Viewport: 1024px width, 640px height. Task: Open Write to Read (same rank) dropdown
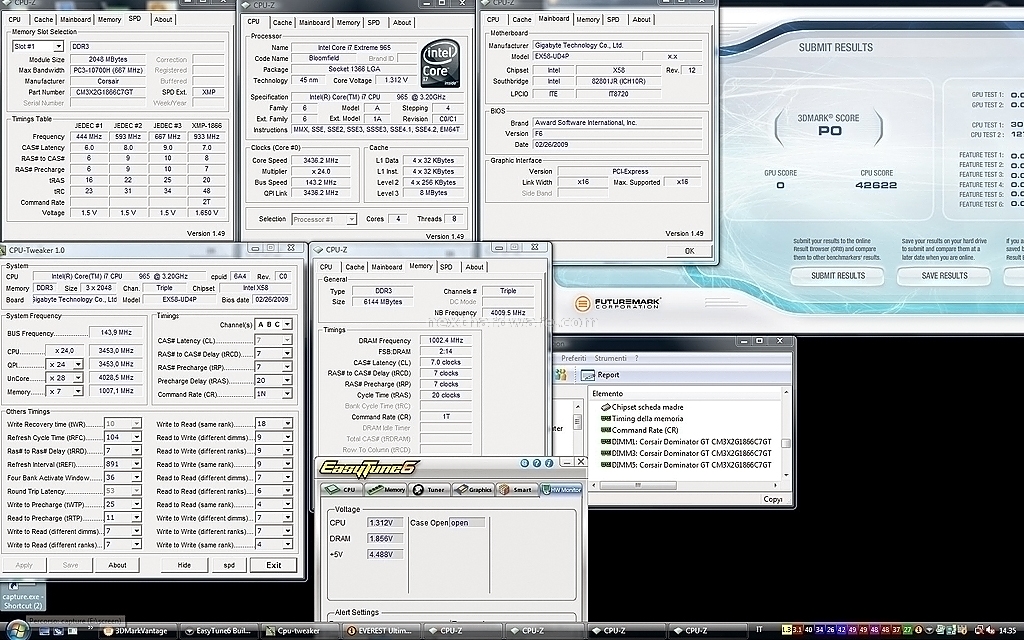[x=273, y=424]
